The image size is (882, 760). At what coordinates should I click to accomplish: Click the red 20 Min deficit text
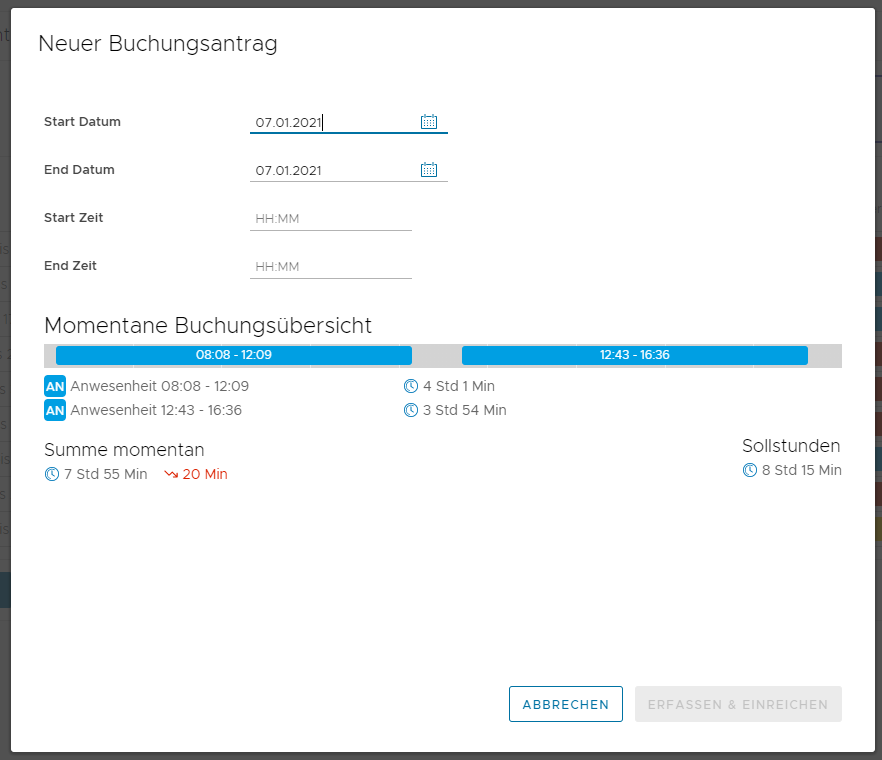(x=205, y=474)
